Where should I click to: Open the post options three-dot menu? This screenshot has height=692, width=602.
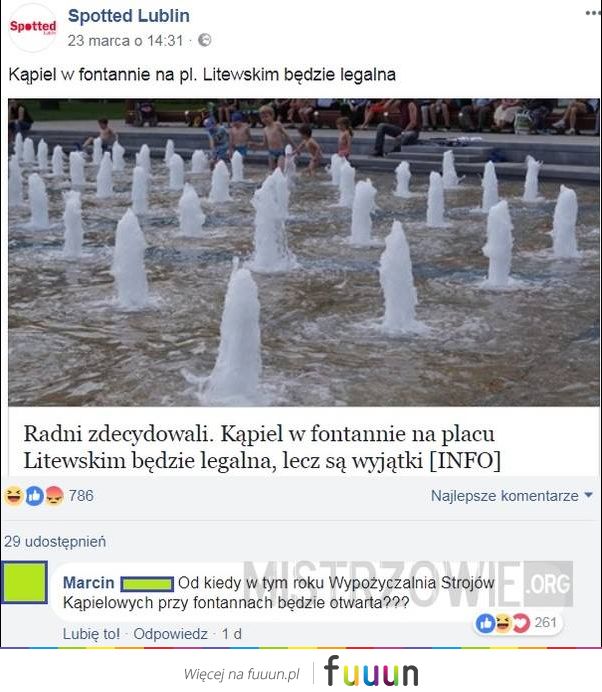pyautogui.click(x=593, y=13)
